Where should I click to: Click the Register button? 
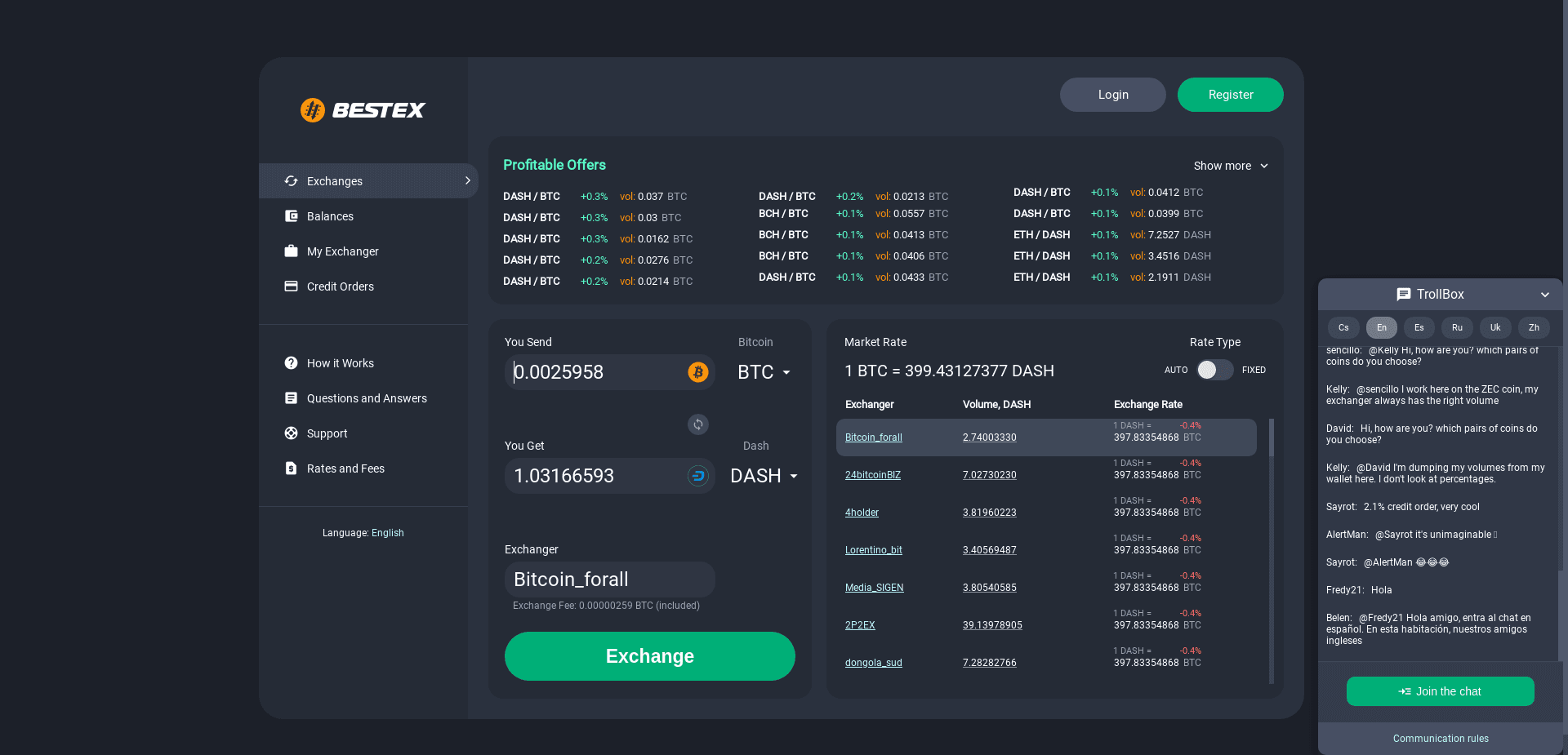[x=1230, y=95]
